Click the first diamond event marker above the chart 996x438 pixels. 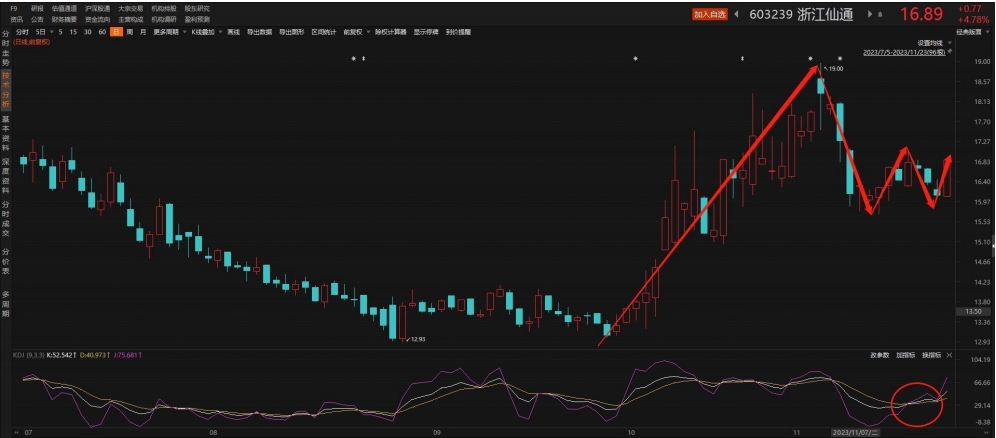pos(354,58)
